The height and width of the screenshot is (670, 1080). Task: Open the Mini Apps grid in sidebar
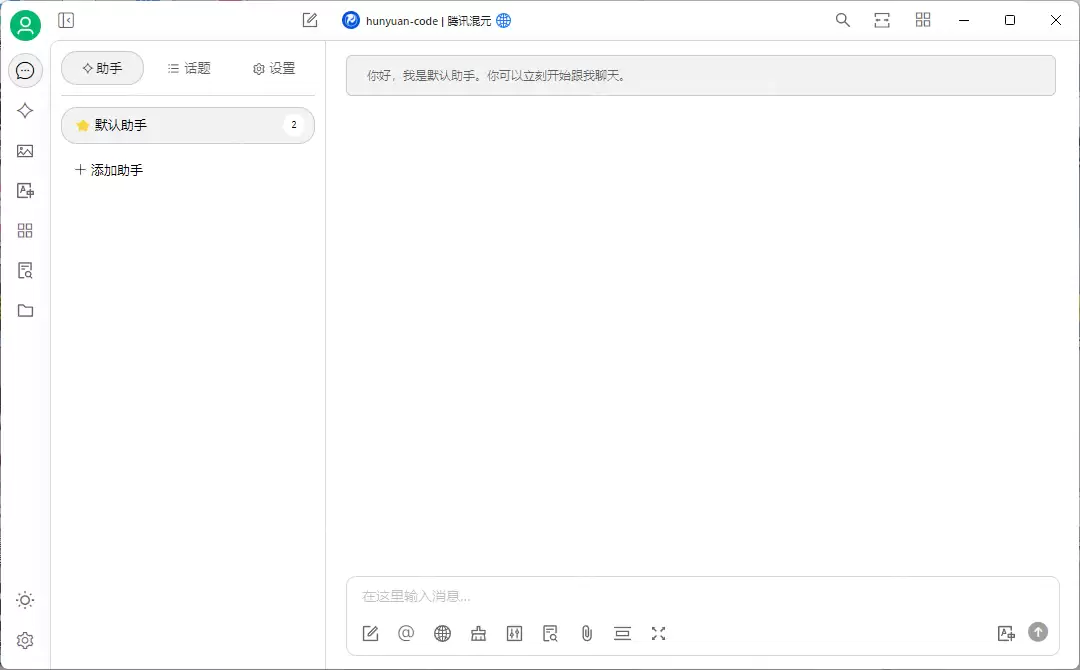(x=25, y=230)
